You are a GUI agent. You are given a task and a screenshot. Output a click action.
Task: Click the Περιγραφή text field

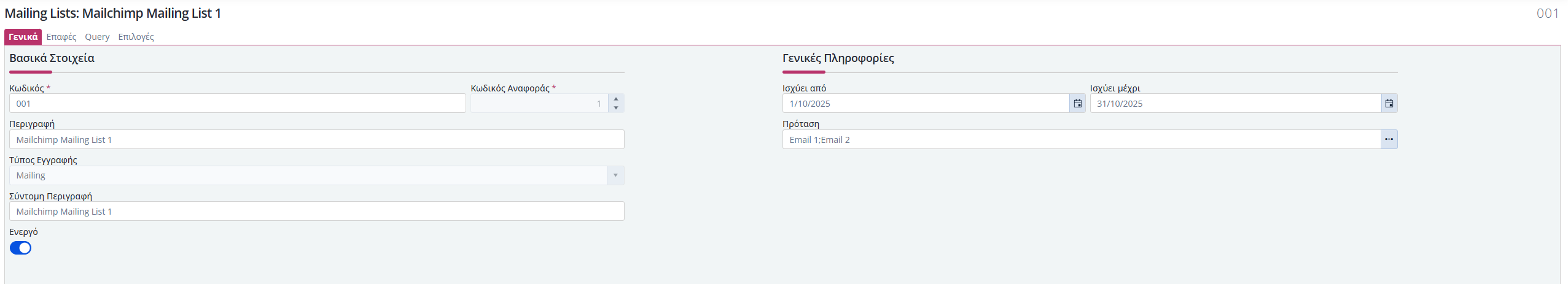(x=317, y=139)
